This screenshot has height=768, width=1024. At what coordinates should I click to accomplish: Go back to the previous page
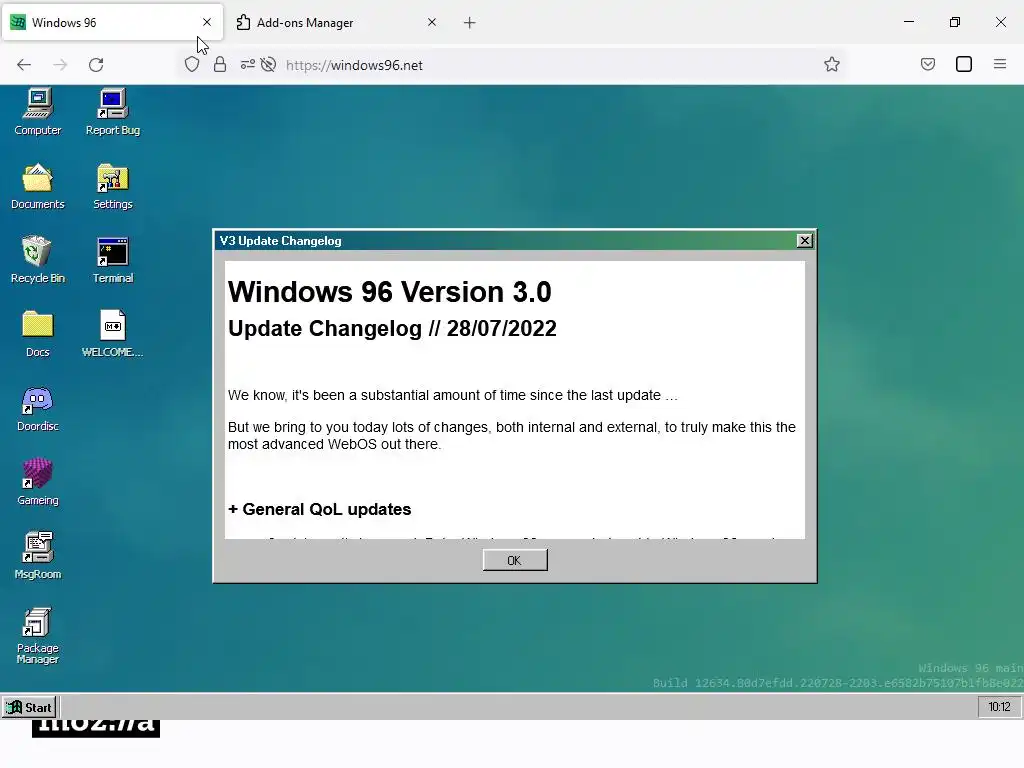point(24,65)
